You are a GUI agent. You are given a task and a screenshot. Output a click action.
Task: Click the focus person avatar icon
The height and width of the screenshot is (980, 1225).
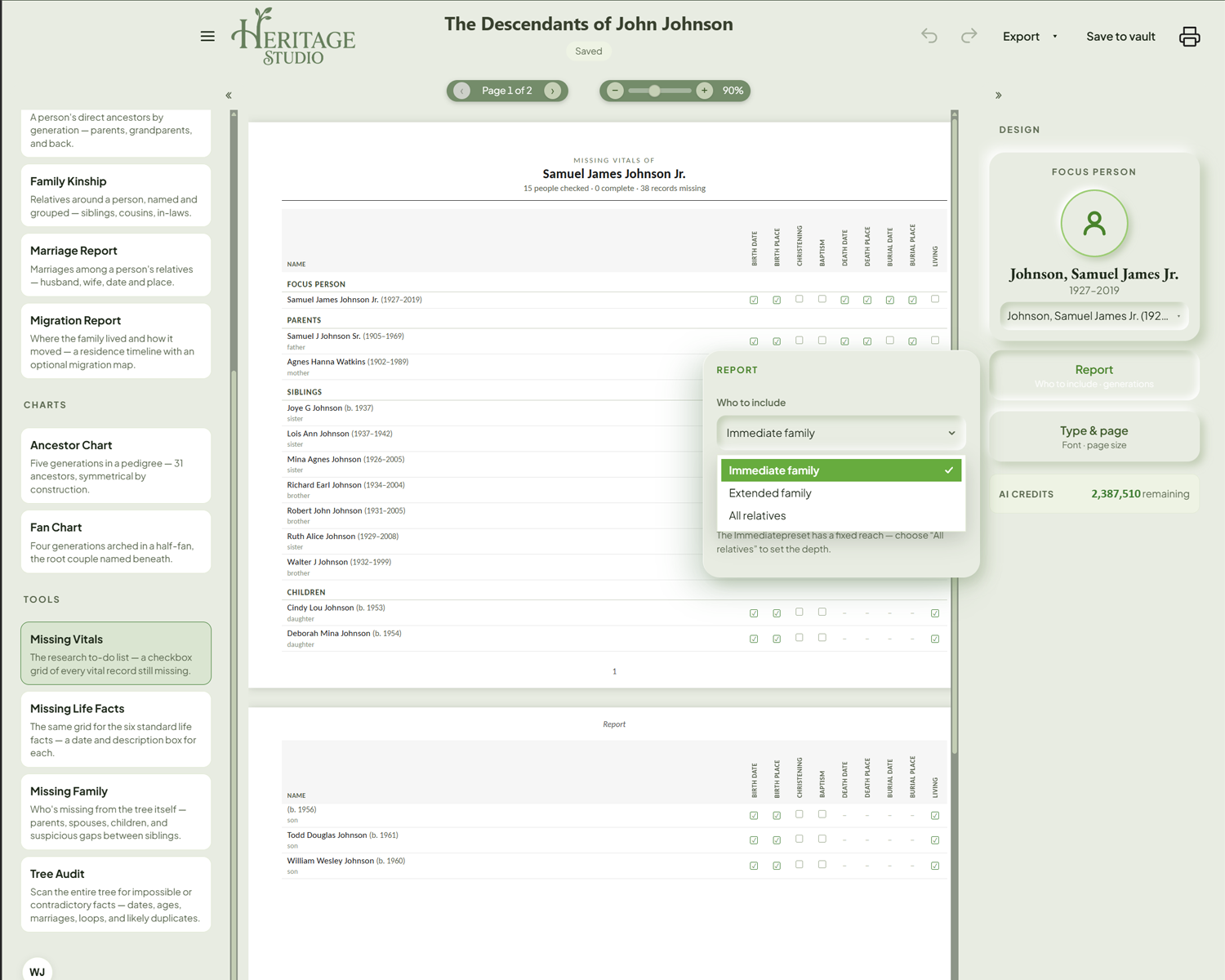(x=1094, y=224)
